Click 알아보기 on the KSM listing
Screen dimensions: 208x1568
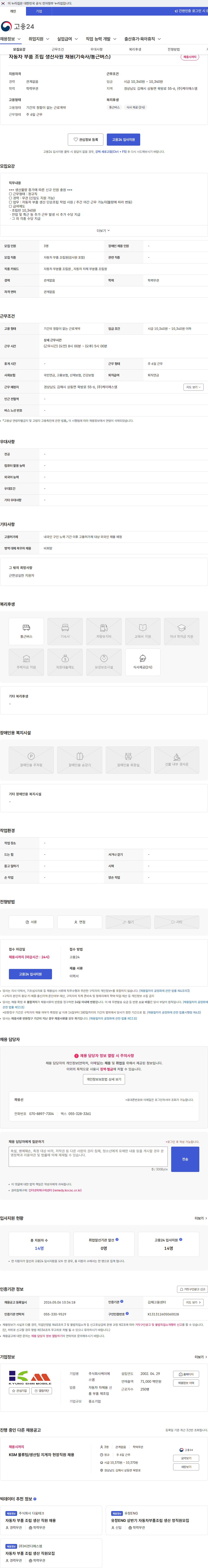pyautogui.click(x=186, y=1458)
